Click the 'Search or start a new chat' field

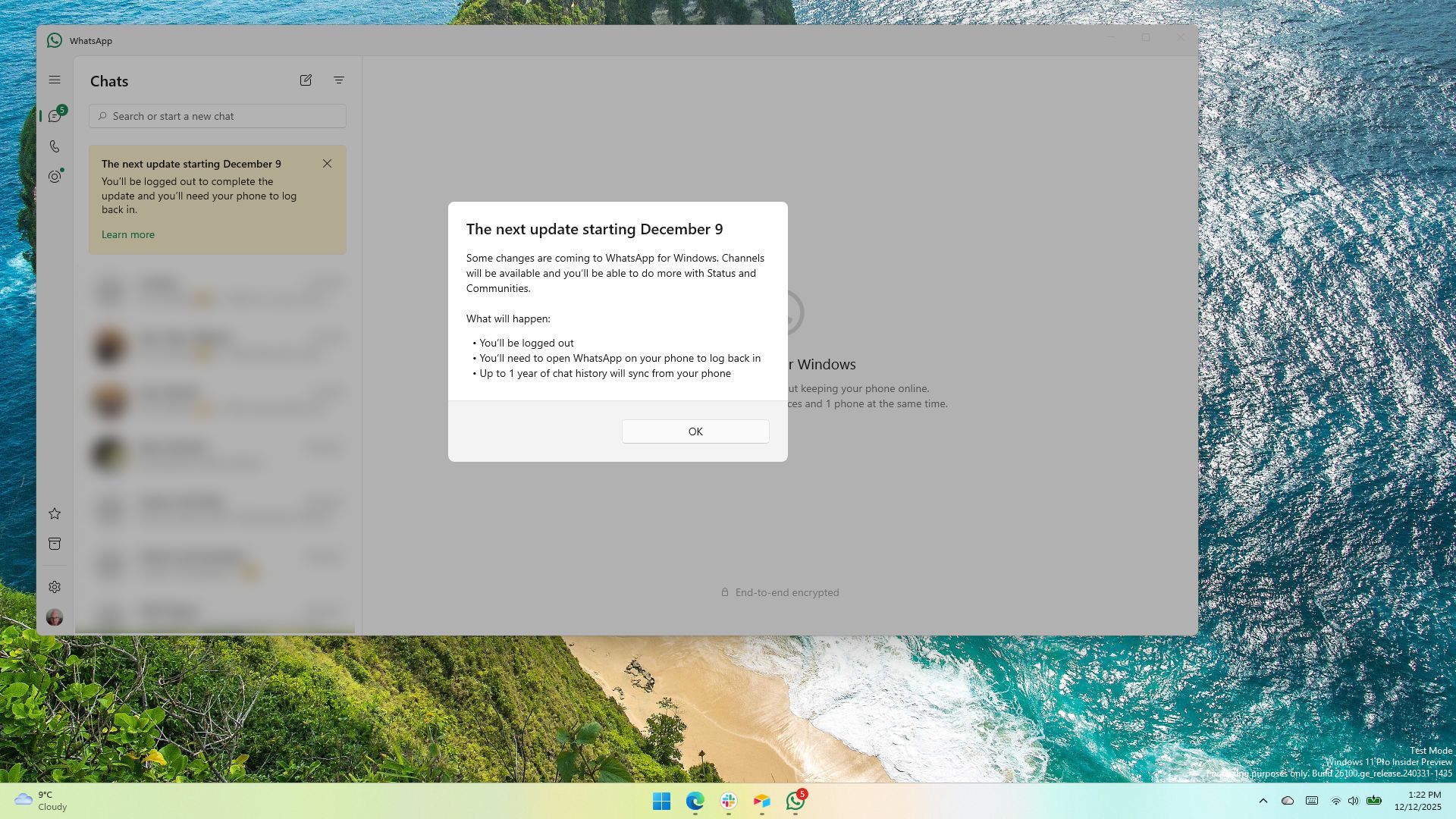point(217,116)
